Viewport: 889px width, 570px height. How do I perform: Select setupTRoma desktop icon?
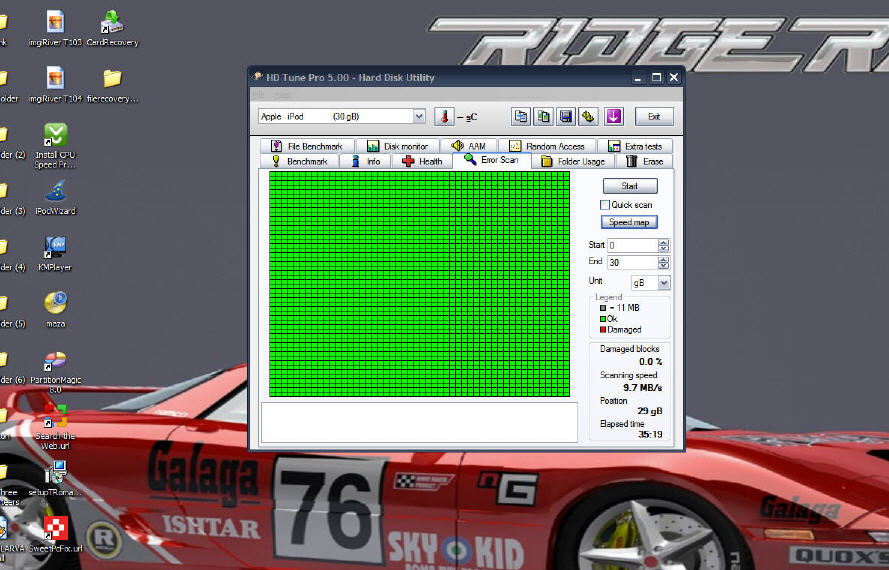[55, 479]
